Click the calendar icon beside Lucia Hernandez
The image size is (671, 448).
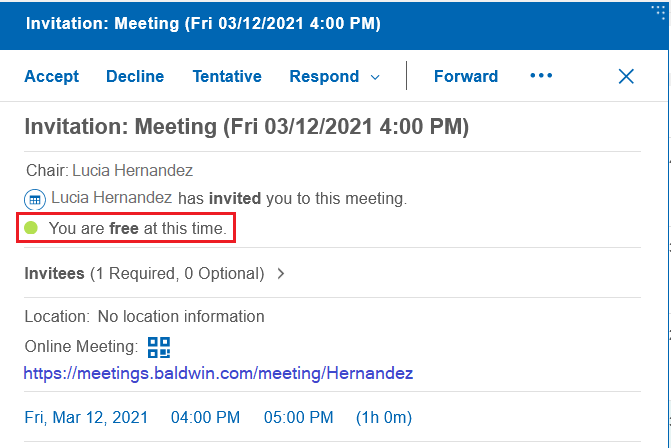click(34, 199)
